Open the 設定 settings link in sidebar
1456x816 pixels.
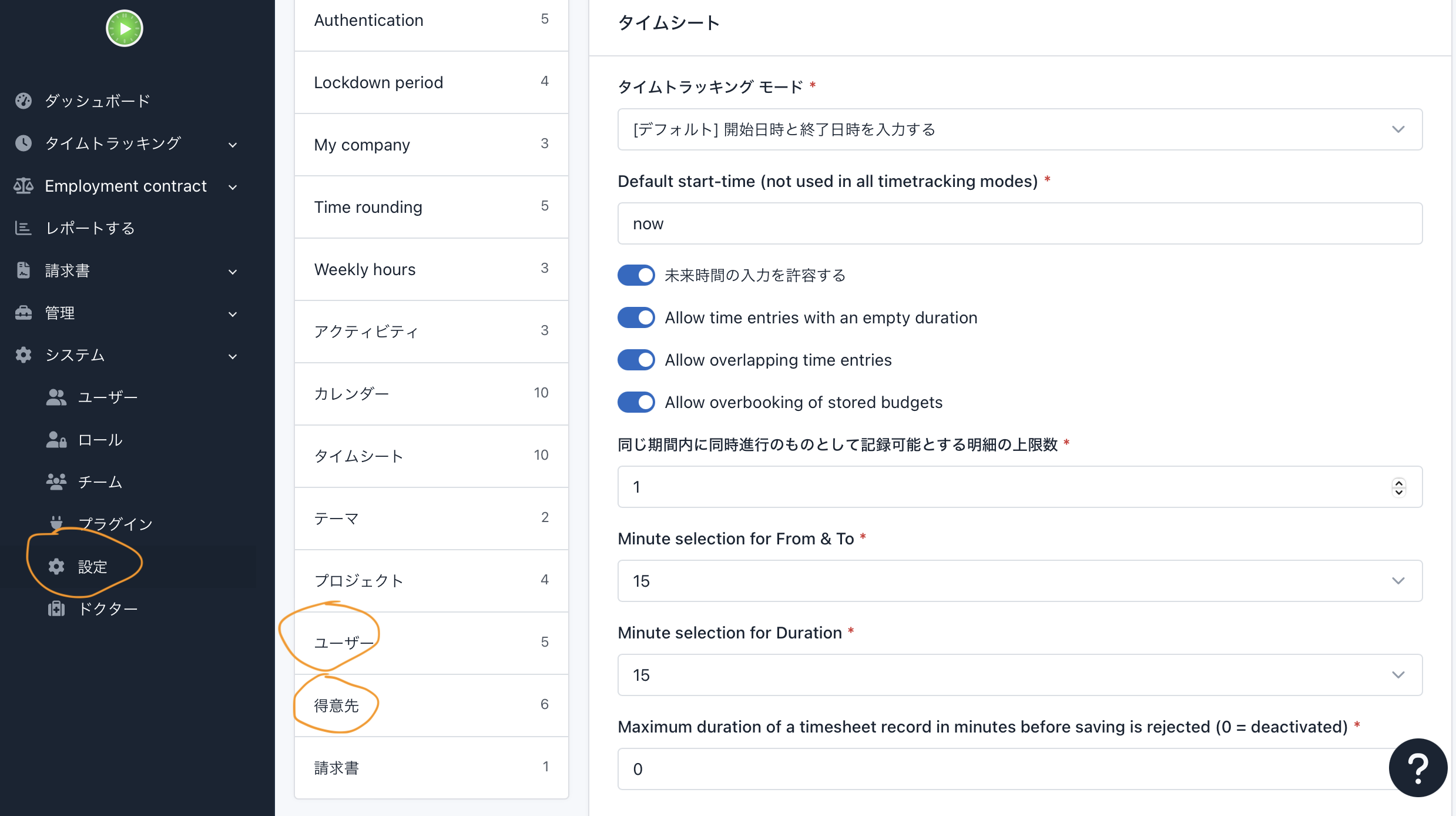(92, 567)
